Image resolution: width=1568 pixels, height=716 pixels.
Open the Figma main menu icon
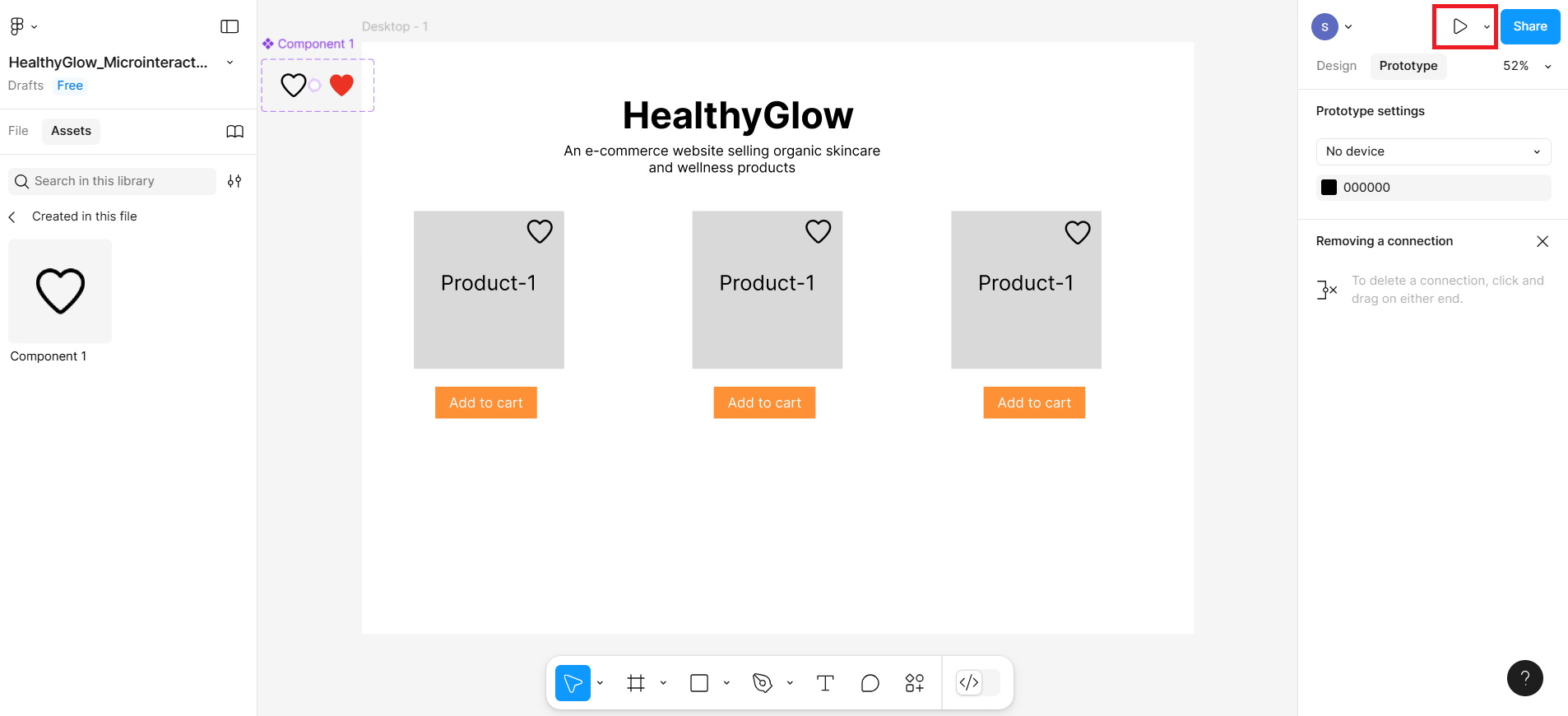[17, 26]
